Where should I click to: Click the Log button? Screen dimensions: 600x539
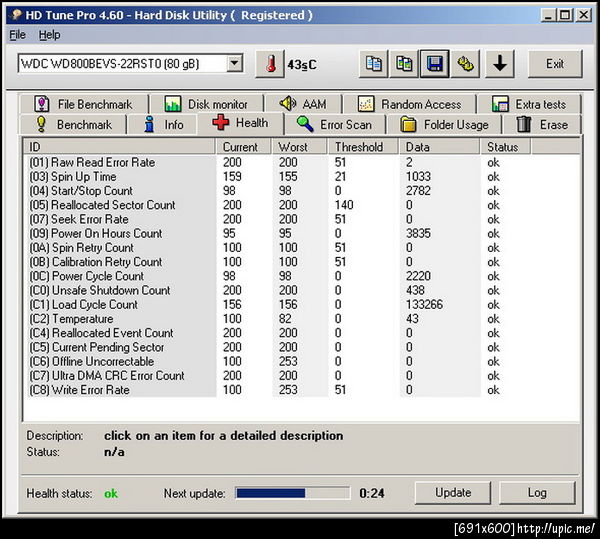tap(537, 493)
